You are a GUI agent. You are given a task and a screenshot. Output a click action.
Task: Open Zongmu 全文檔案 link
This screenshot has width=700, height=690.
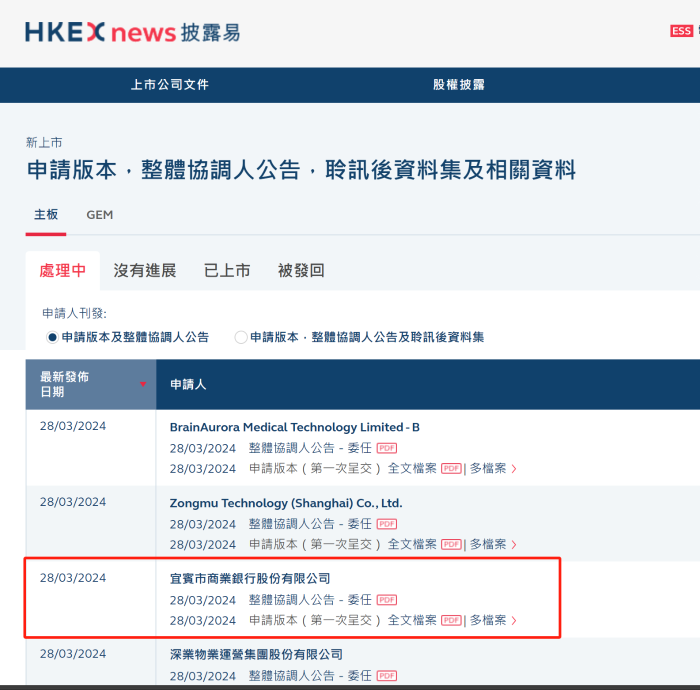coord(412,545)
